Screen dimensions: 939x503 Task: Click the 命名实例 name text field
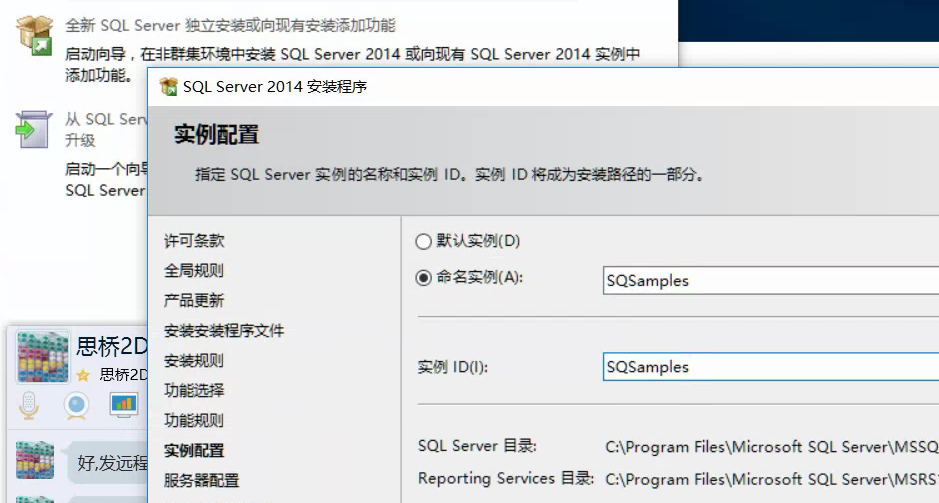770,281
